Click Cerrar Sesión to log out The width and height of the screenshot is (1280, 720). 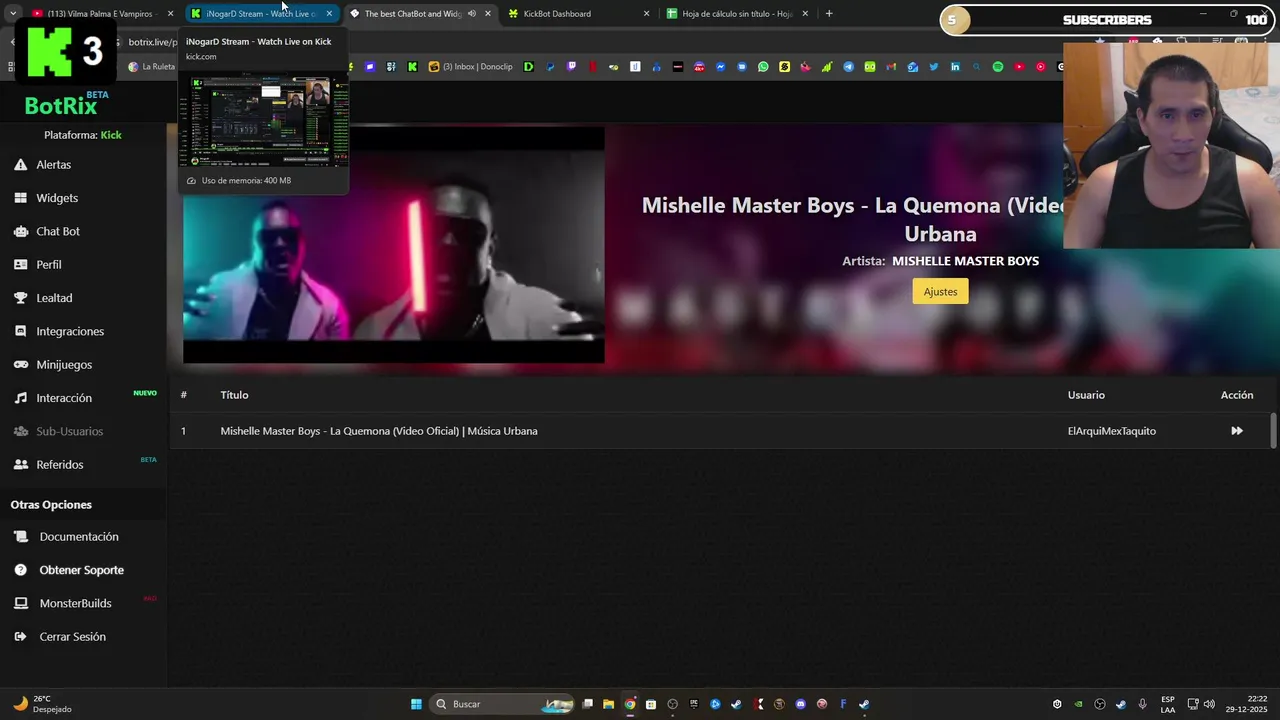[72, 637]
